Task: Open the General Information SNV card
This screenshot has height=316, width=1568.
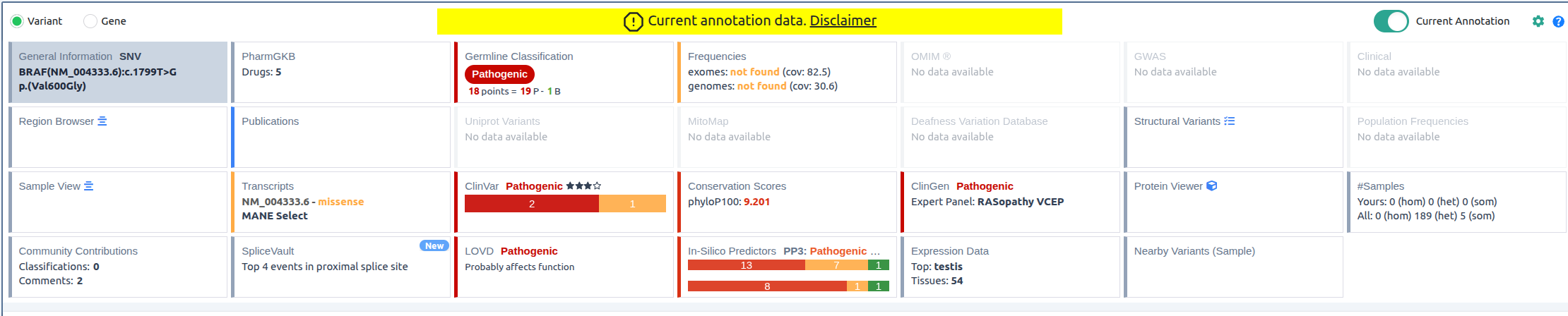Action: 118,72
